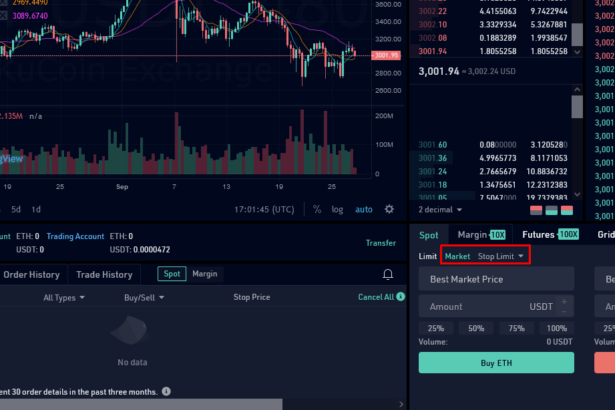Open chart settings gear icon
Screen dimensions: 615x410
tap(389, 209)
